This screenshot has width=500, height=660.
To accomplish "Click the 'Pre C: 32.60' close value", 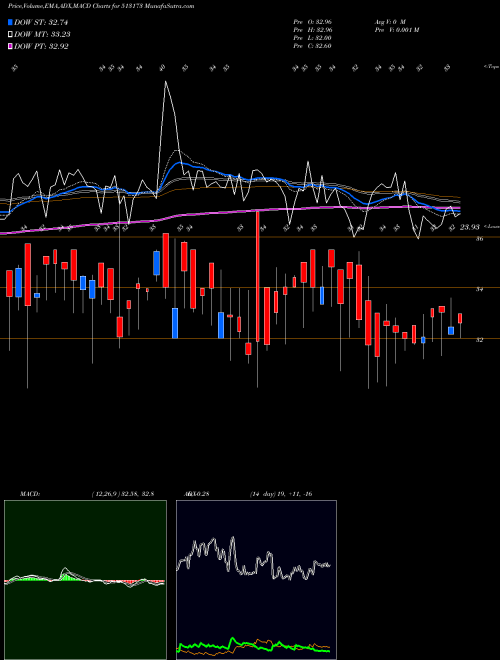I will coord(313,45).
